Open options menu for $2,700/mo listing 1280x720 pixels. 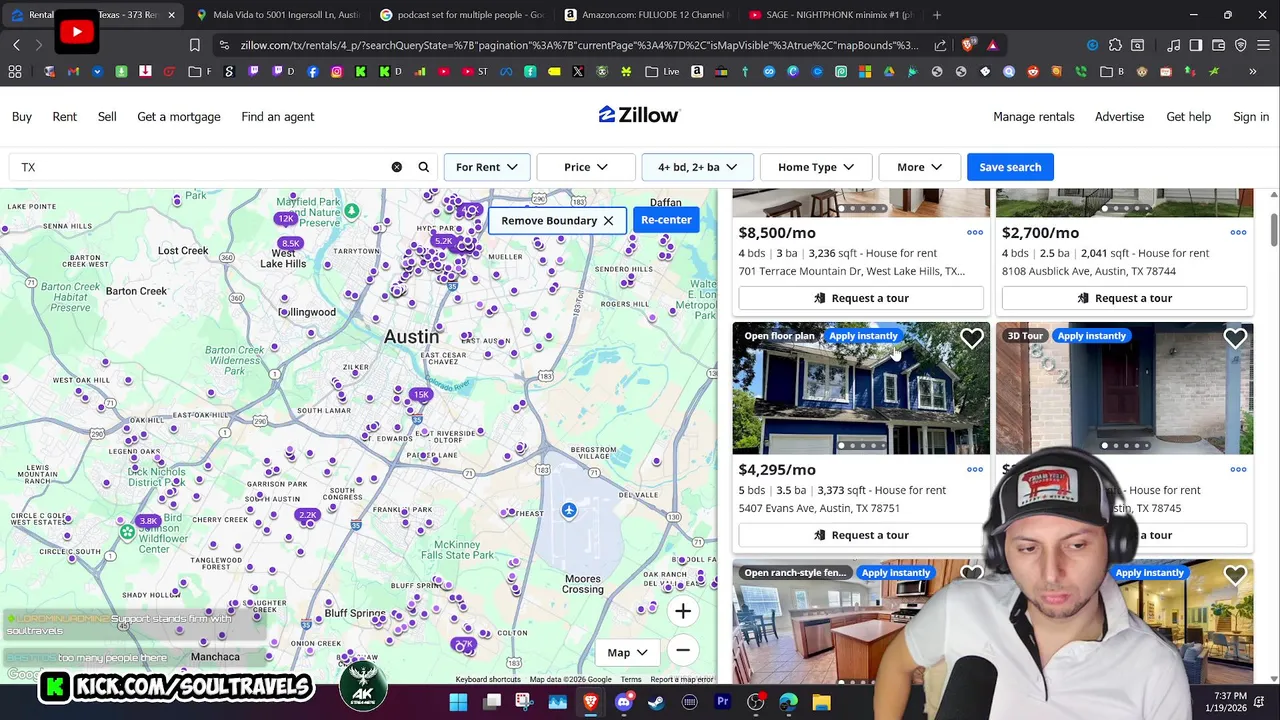[1238, 233]
